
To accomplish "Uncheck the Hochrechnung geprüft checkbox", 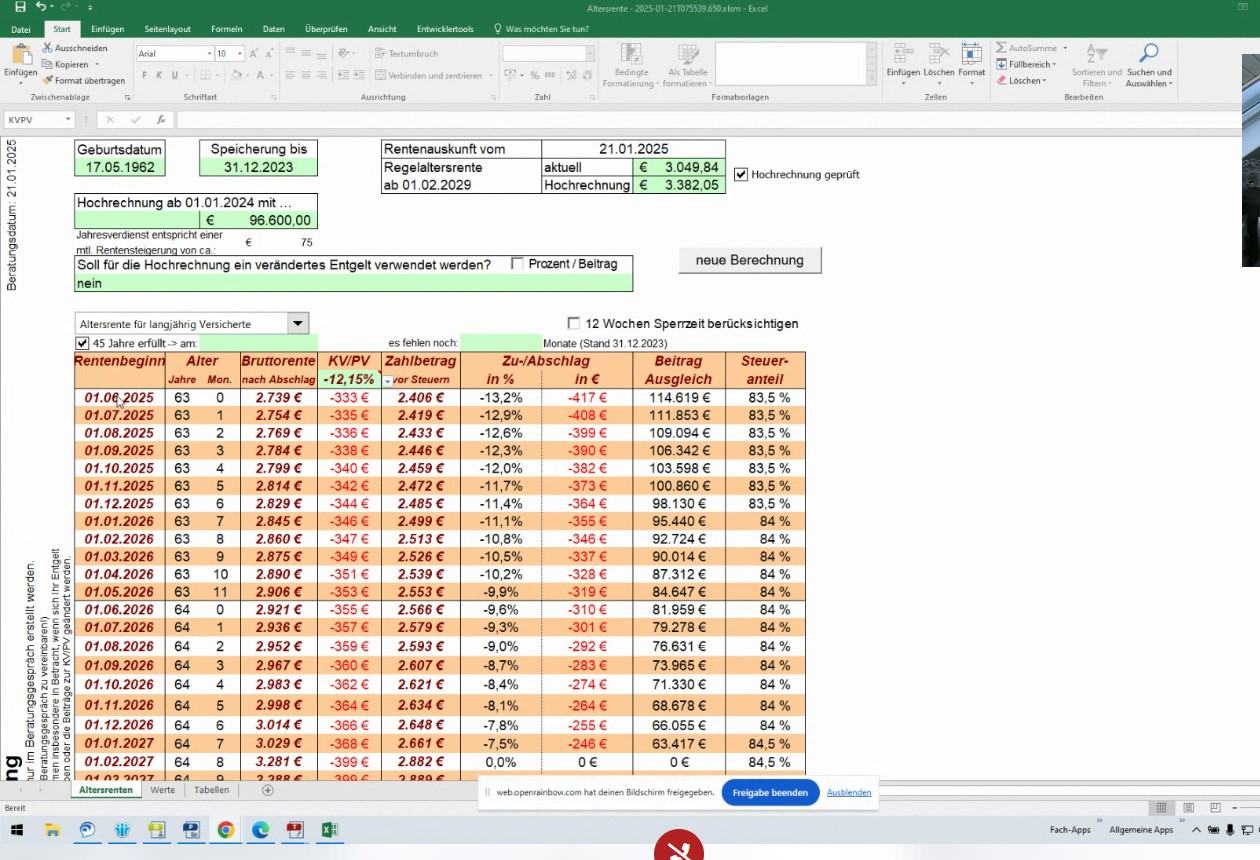I will [741, 174].
